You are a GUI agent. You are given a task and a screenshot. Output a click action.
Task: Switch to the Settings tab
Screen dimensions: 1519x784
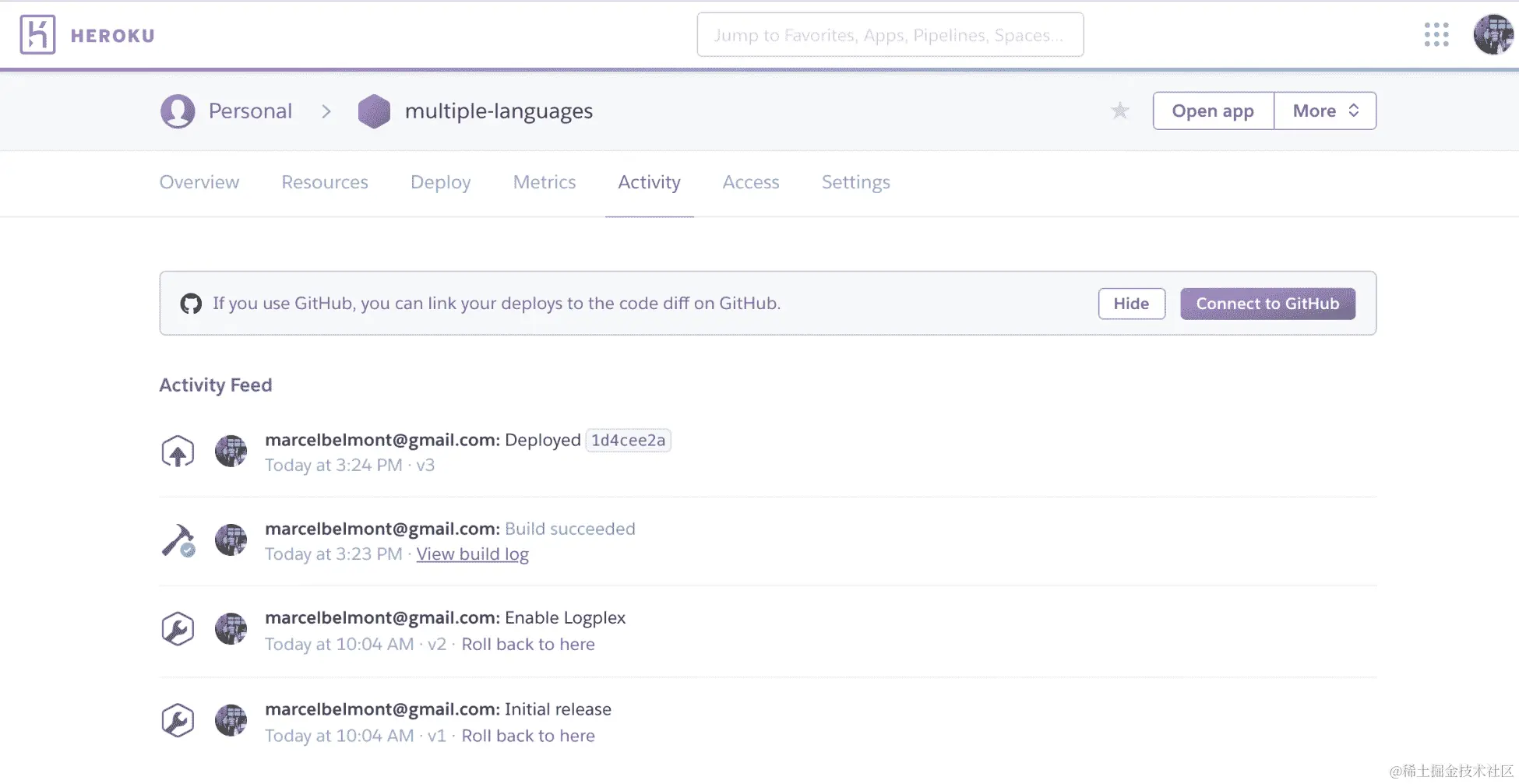tap(856, 182)
